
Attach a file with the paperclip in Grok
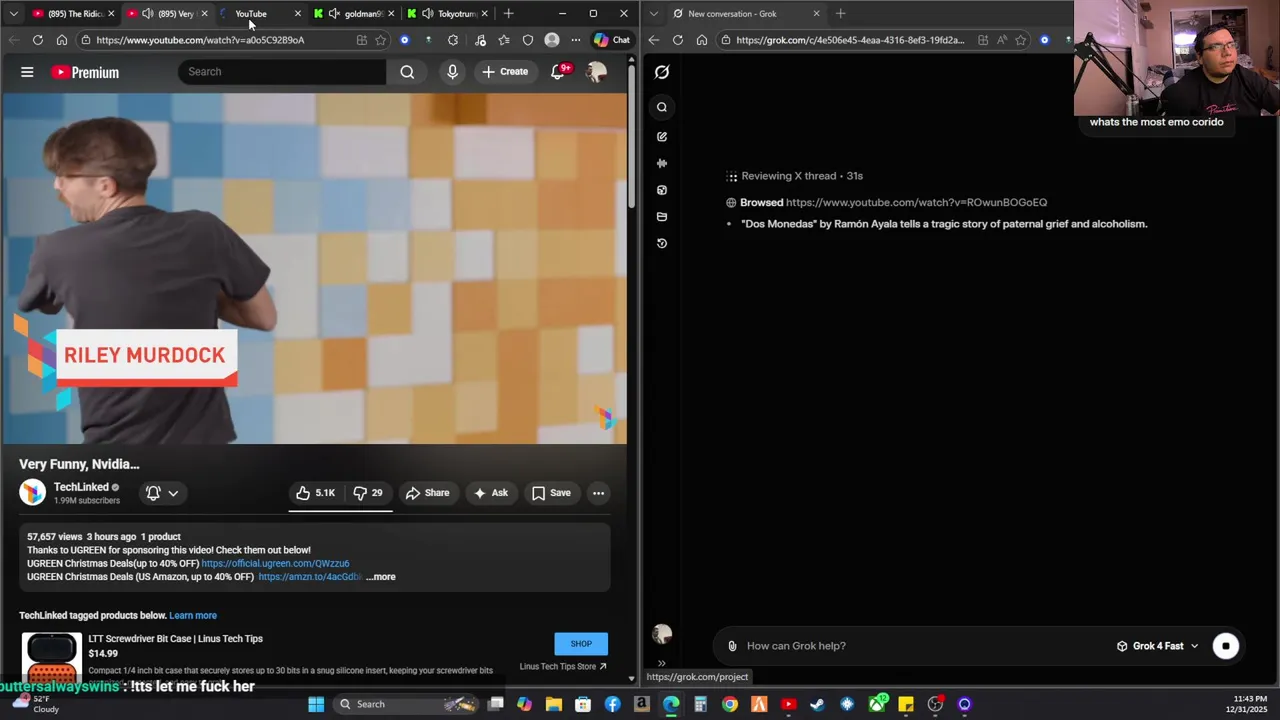(732, 646)
